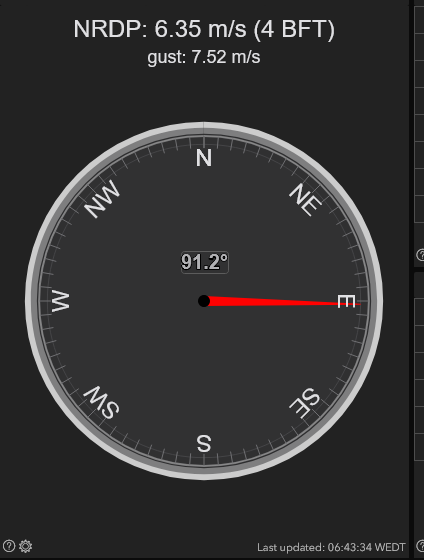Open the help question mark icon
Image resolution: width=424 pixels, height=560 pixels.
coord(9,546)
